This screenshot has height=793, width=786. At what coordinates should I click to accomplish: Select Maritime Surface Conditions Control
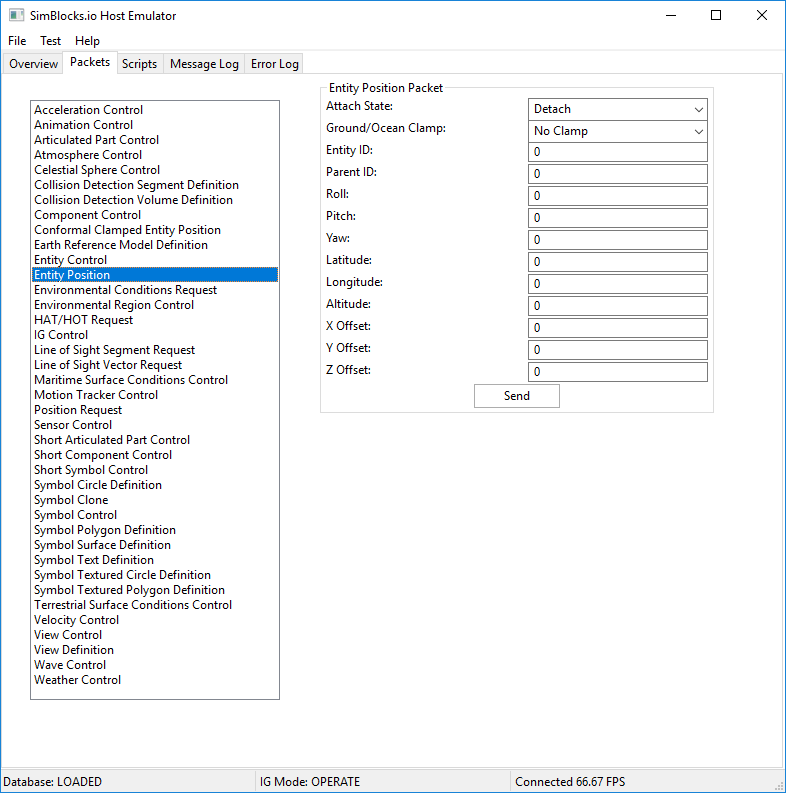[155, 380]
